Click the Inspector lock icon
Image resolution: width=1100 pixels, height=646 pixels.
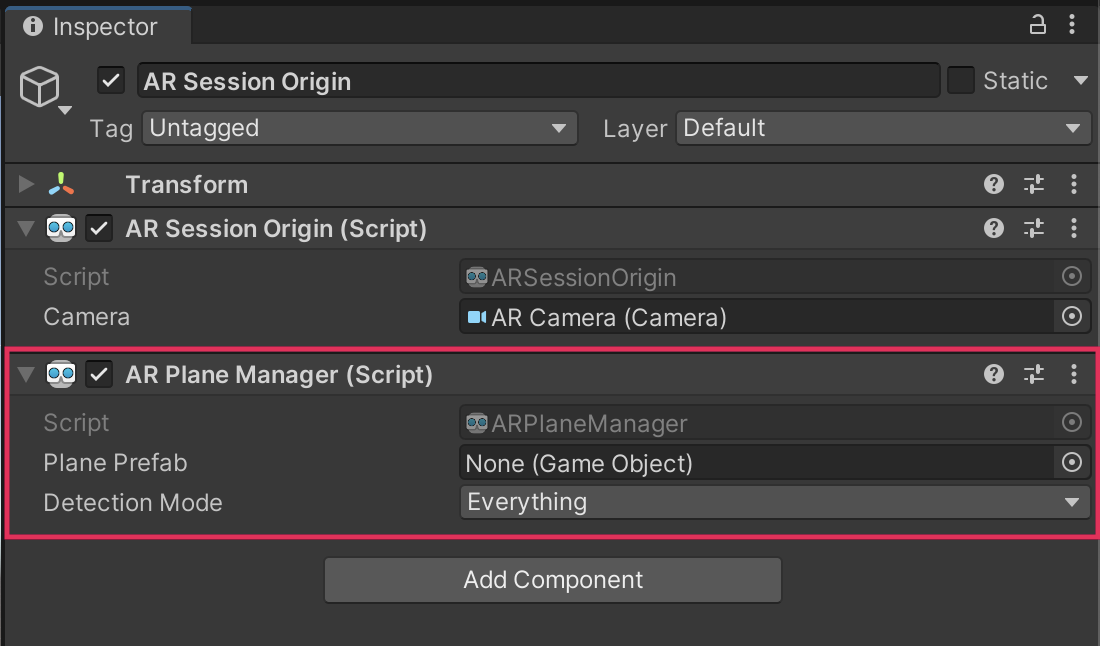[1038, 25]
